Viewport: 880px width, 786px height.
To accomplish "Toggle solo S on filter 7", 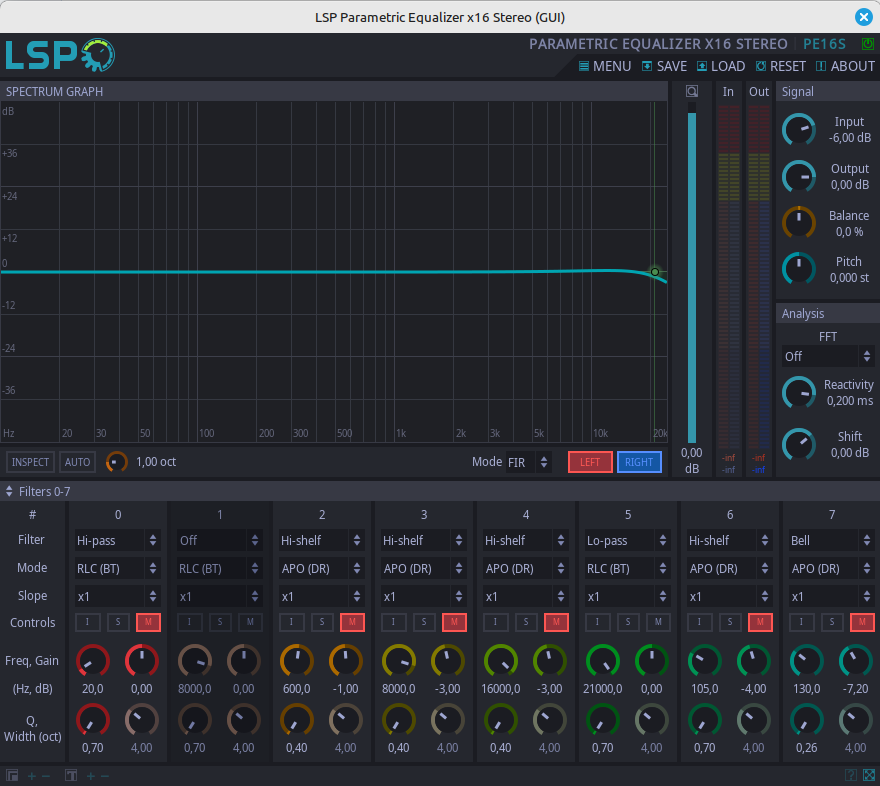I will (x=832, y=622).
